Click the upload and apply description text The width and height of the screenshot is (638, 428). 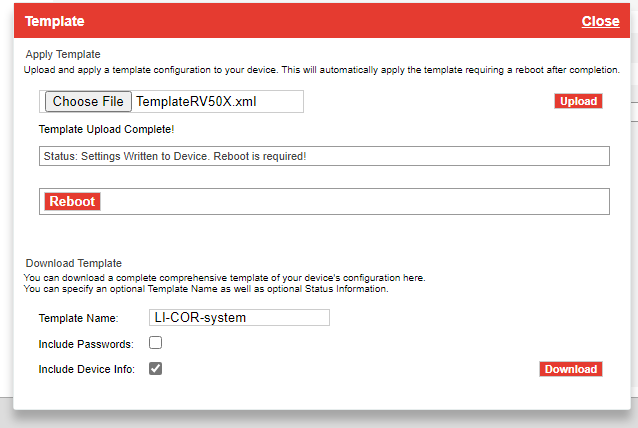tap(320, 69)
